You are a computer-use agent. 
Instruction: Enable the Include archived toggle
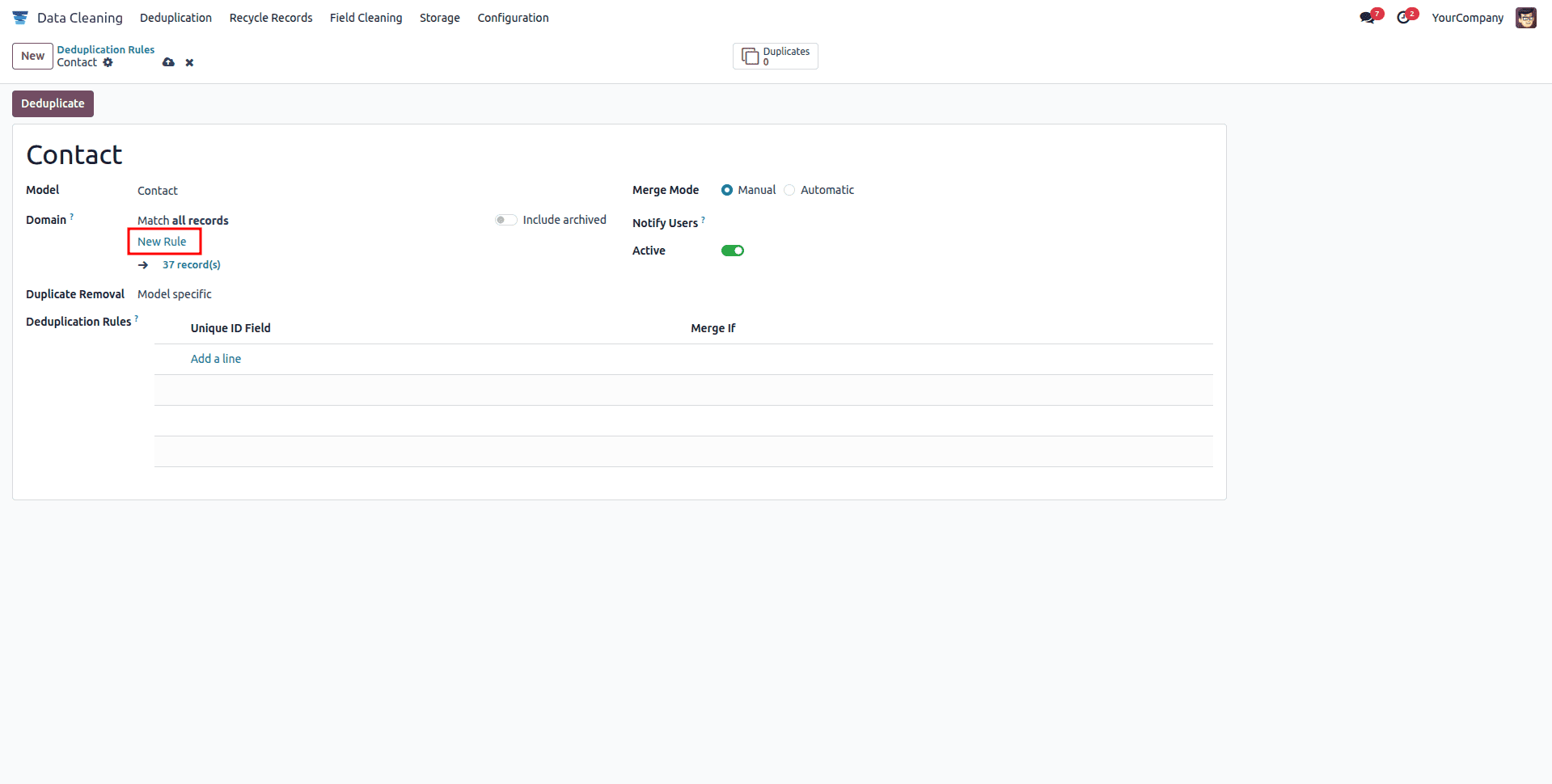505,219
